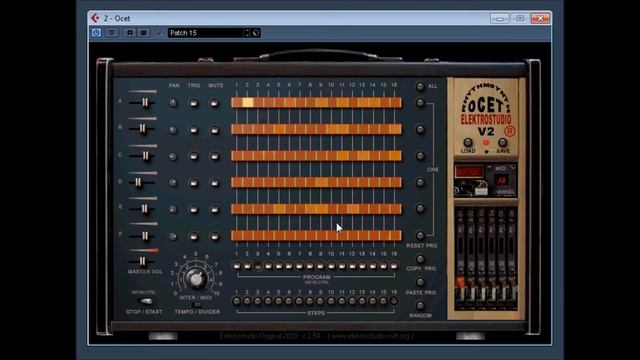The height and width of the screenshot is (360, 640).
Task: Toggle the MUTE button for channel A
Action: (x=214, y=103)
